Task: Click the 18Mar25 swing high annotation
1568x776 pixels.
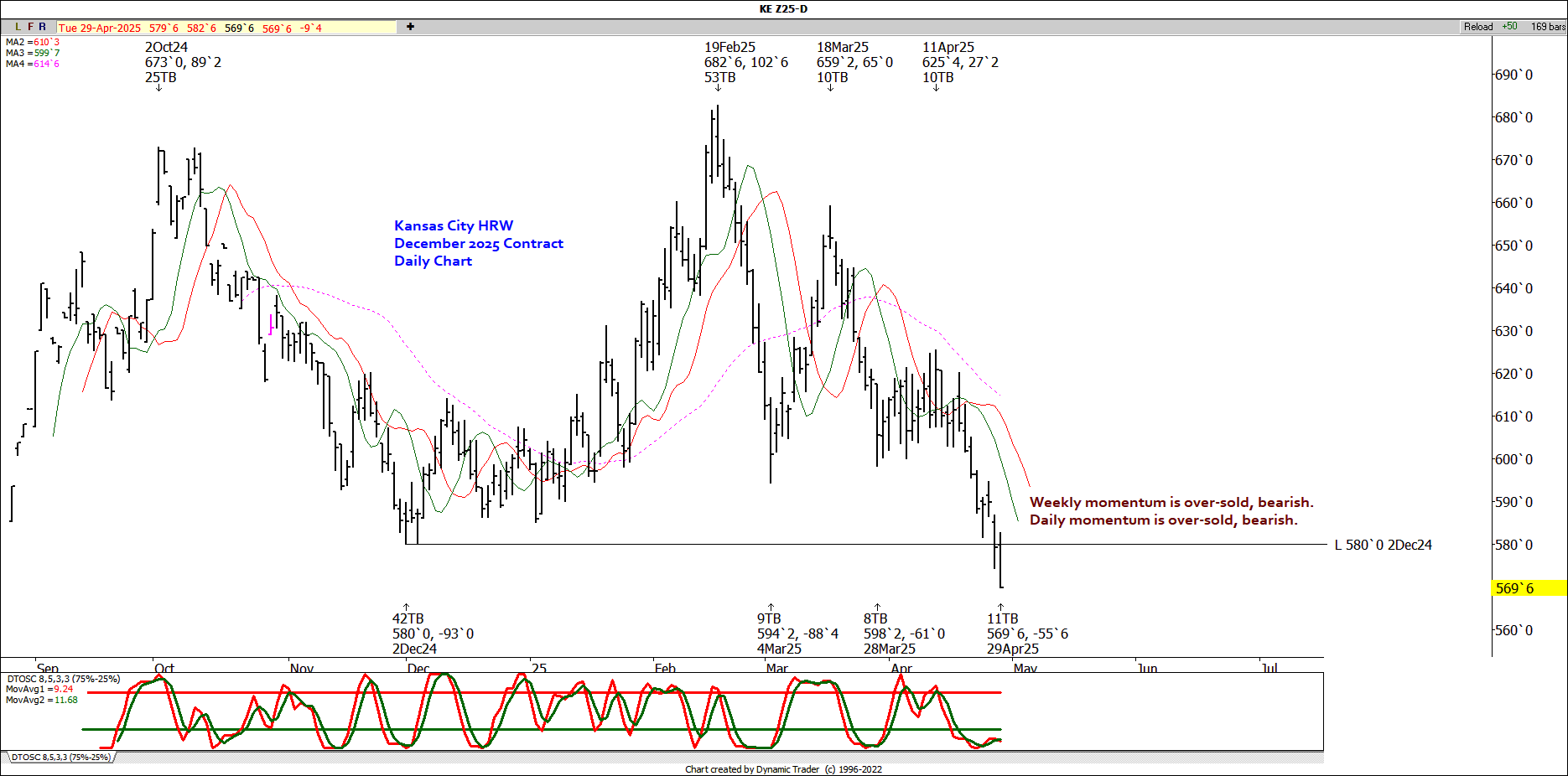Action: click(x=854, y=62)
